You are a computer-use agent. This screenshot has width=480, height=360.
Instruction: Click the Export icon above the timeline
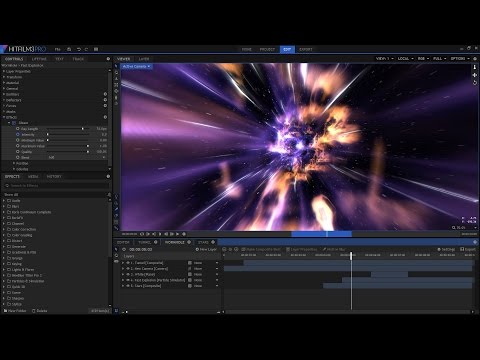point(462,249)
